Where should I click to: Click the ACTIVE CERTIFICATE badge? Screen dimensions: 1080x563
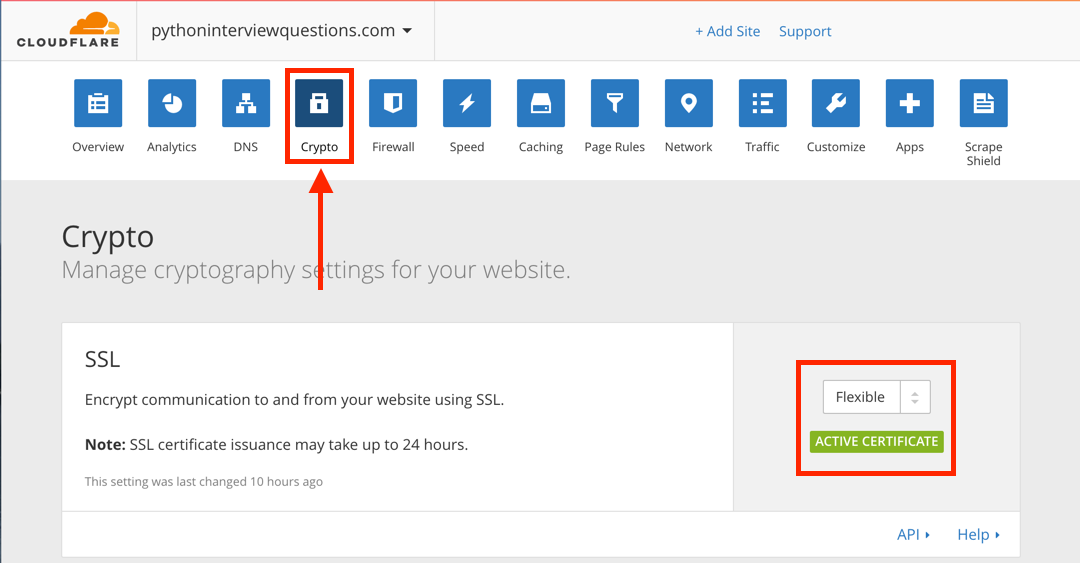coord(877,442)
